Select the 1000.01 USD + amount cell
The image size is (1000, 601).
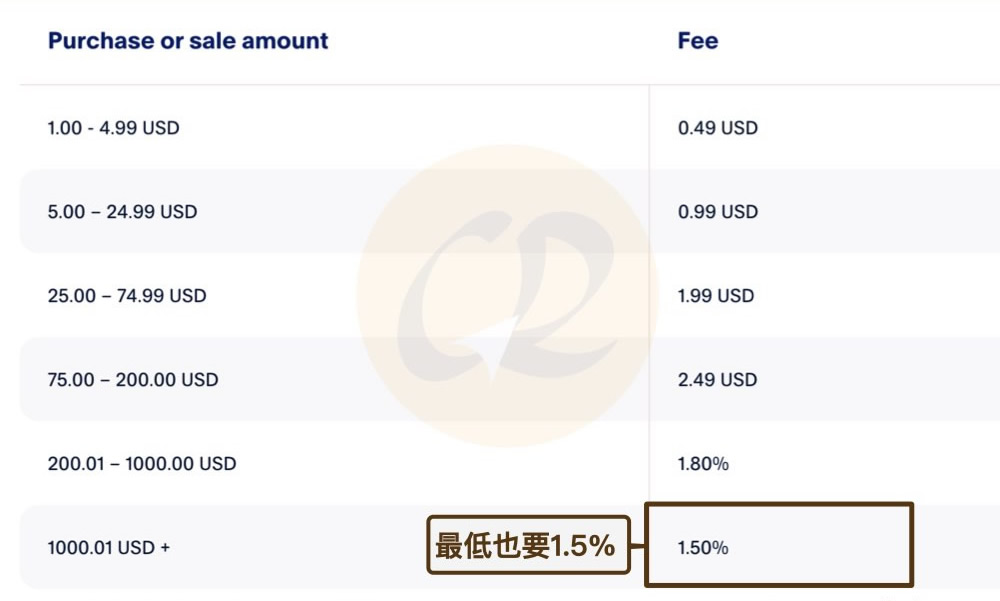(x=108, y=548)
